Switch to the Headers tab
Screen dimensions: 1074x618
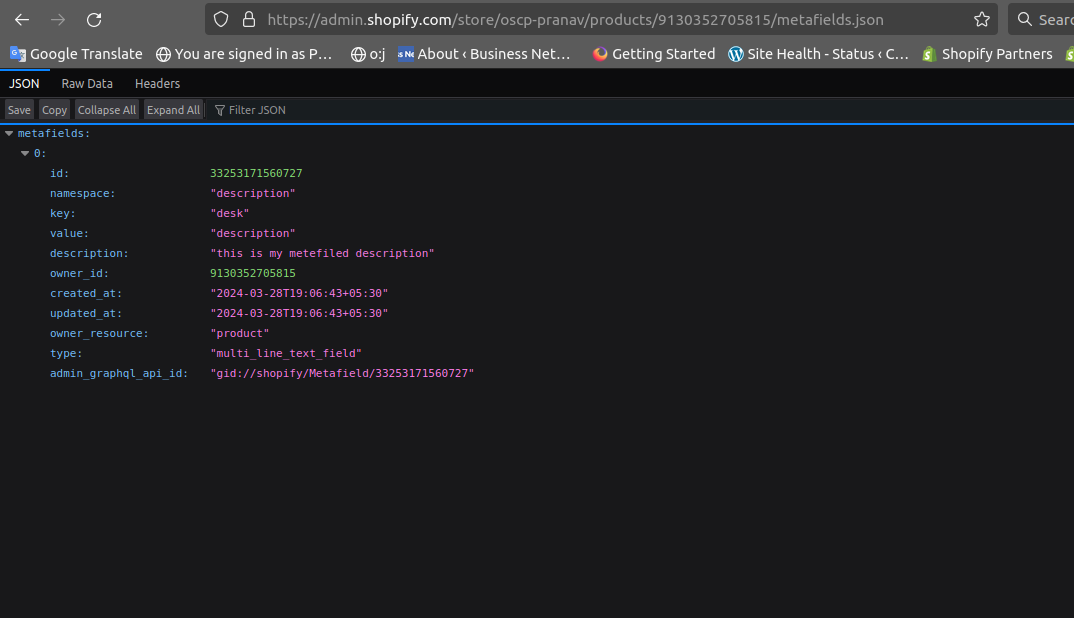point(157,84)
